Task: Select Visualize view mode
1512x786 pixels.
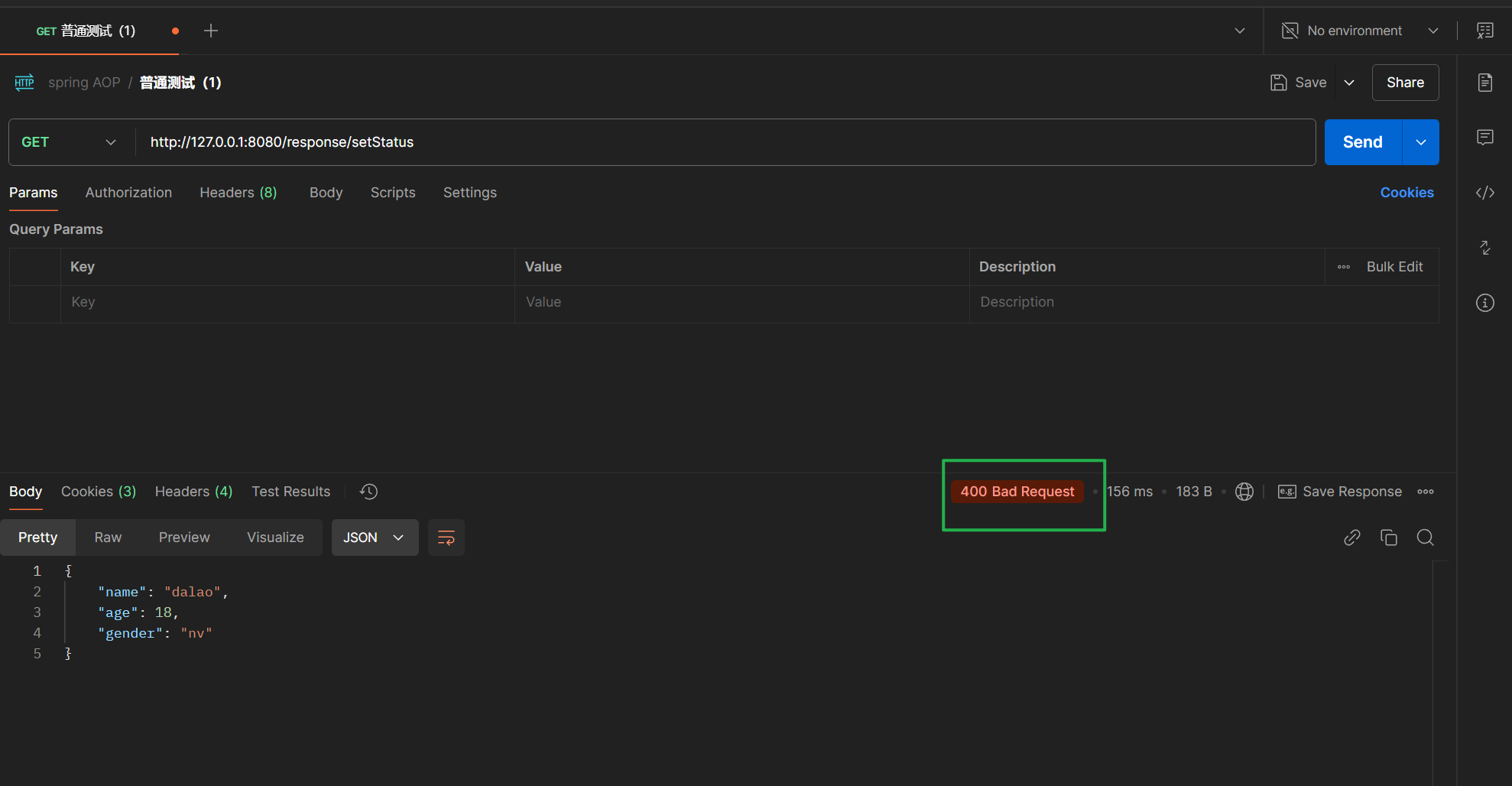Action: click(275, 538)
